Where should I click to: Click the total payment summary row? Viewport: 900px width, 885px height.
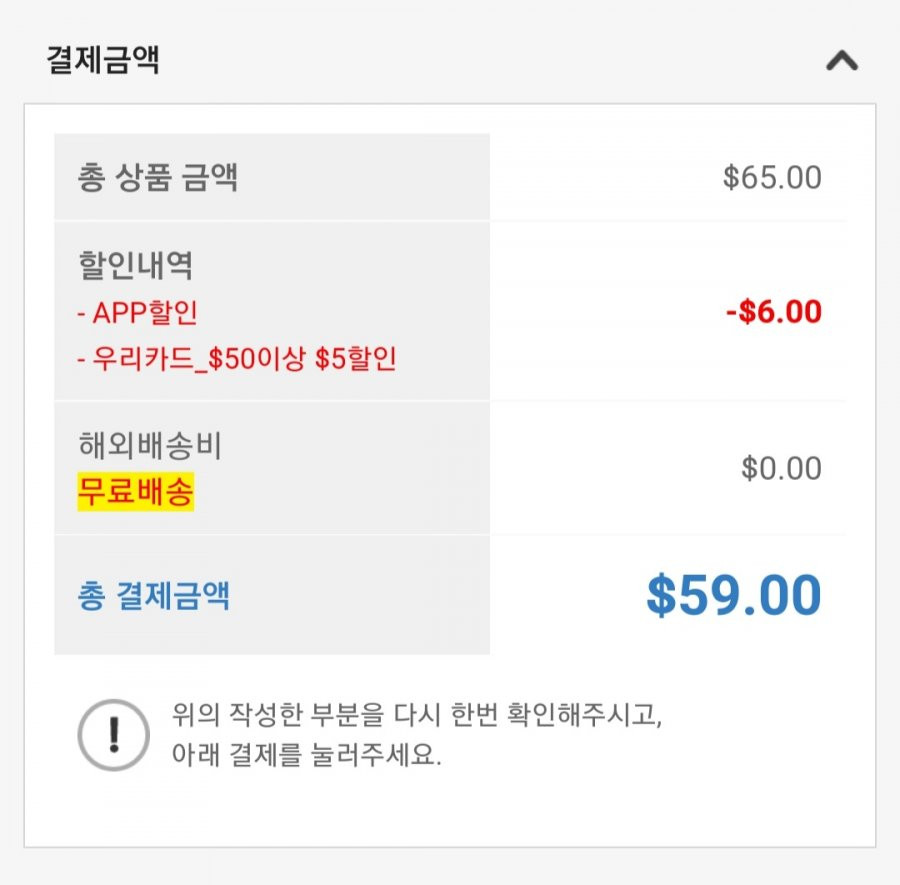[450, 595]
